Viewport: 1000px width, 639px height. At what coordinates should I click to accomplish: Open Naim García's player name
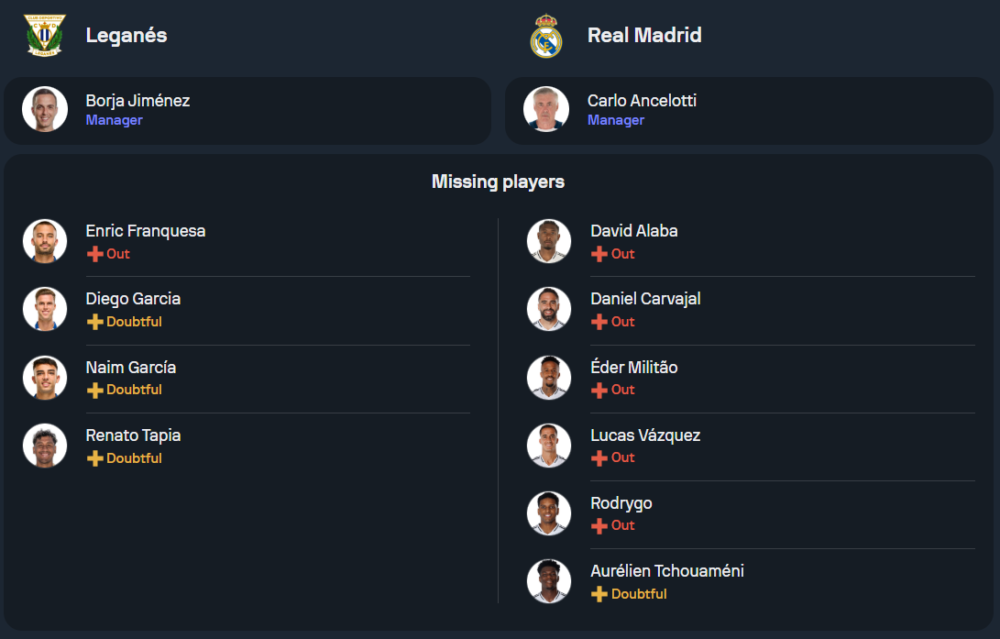(x=131, y=367)
